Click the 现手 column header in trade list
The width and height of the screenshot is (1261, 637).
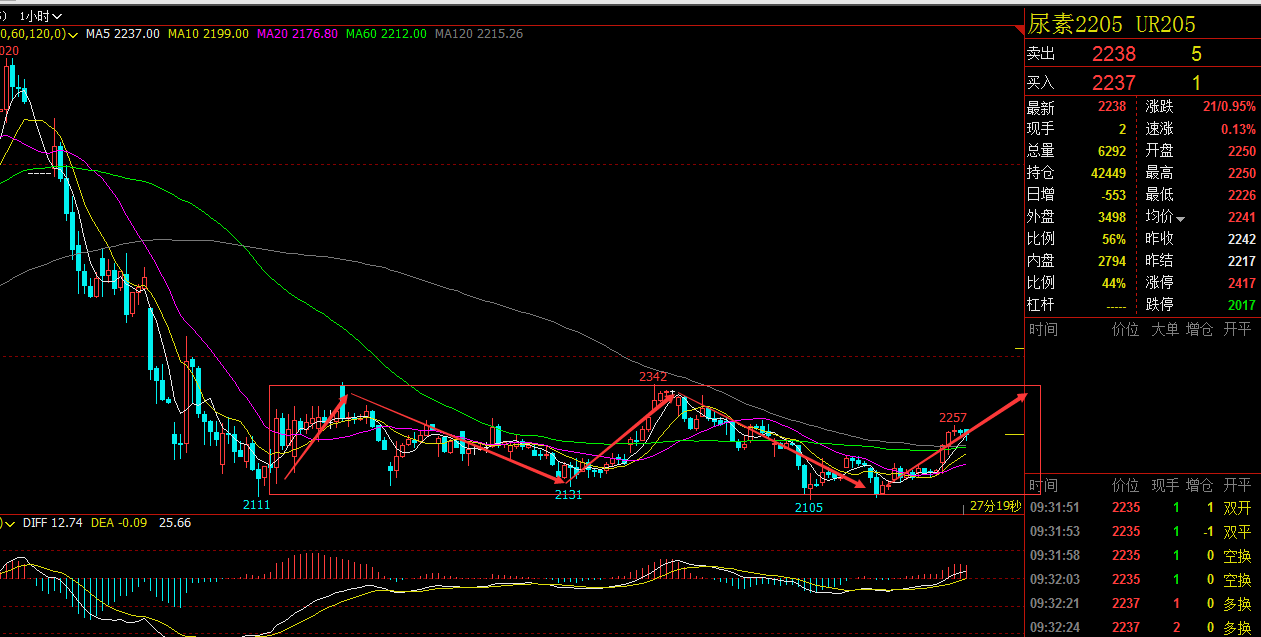pyautogui.click(x=1164, y=485)
